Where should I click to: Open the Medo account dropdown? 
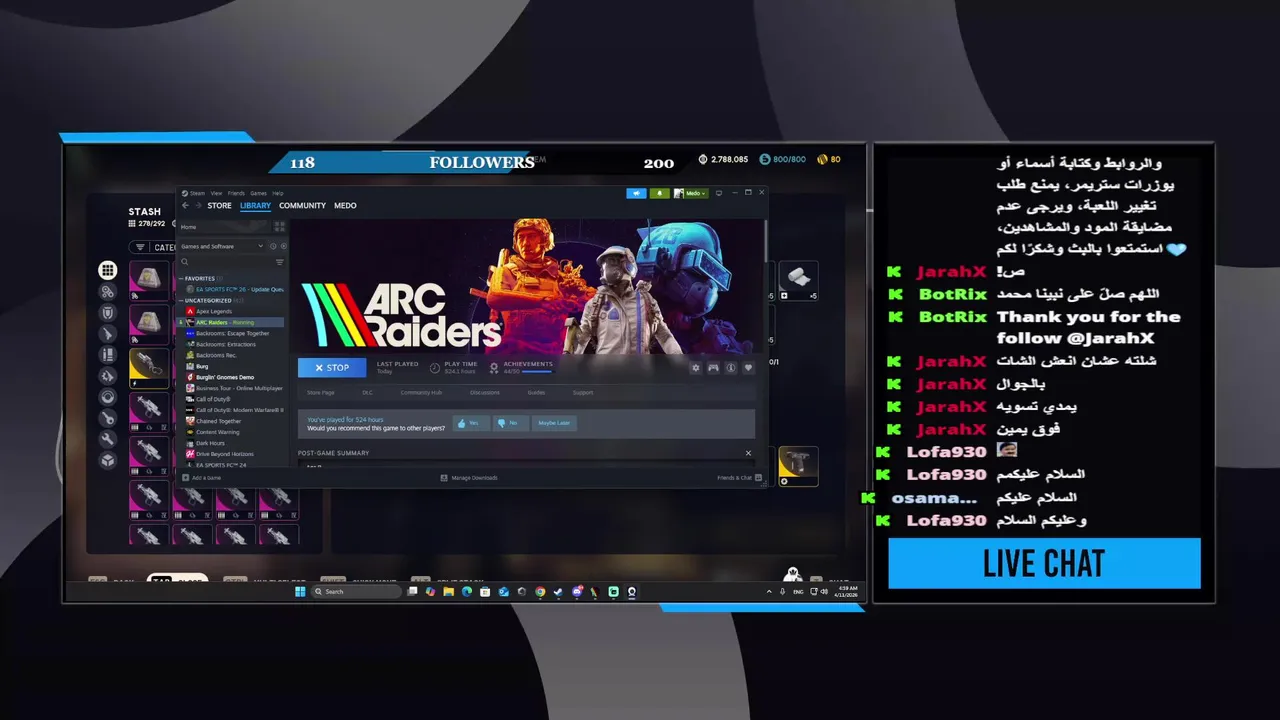[x=691, y=193]
